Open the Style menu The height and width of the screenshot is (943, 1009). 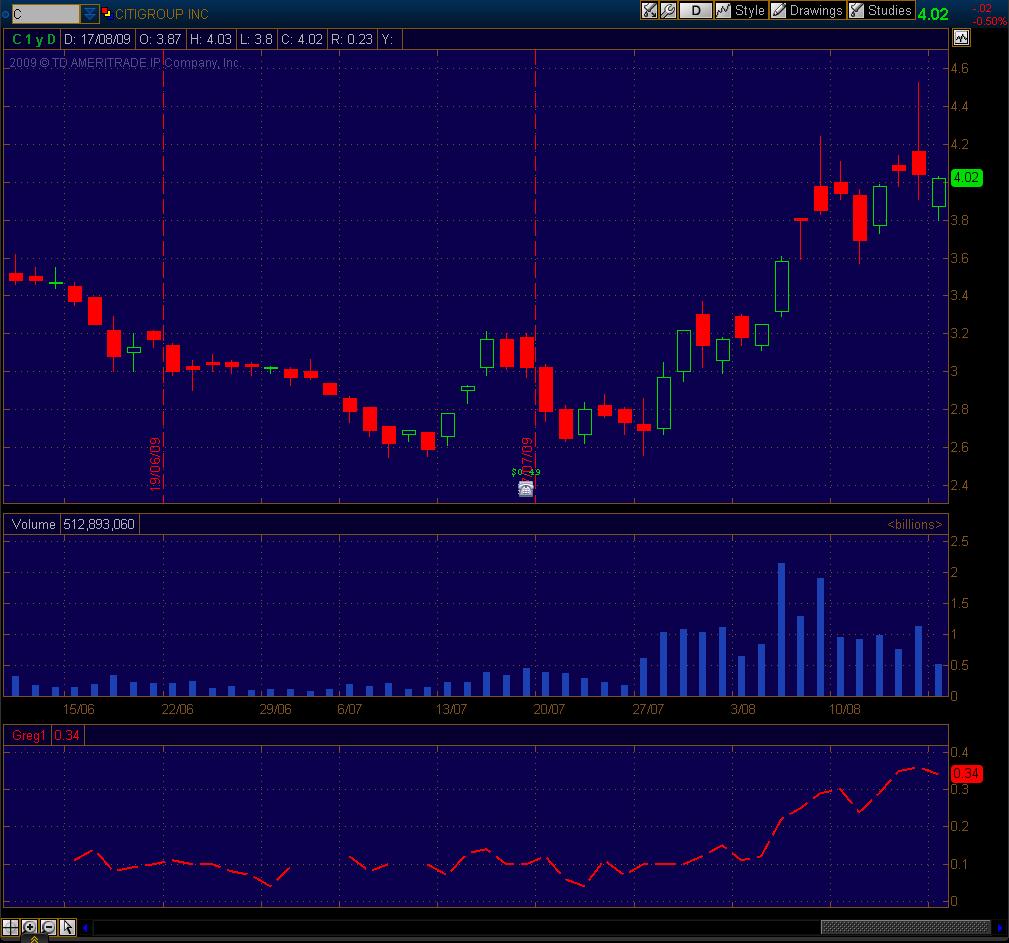741,10
